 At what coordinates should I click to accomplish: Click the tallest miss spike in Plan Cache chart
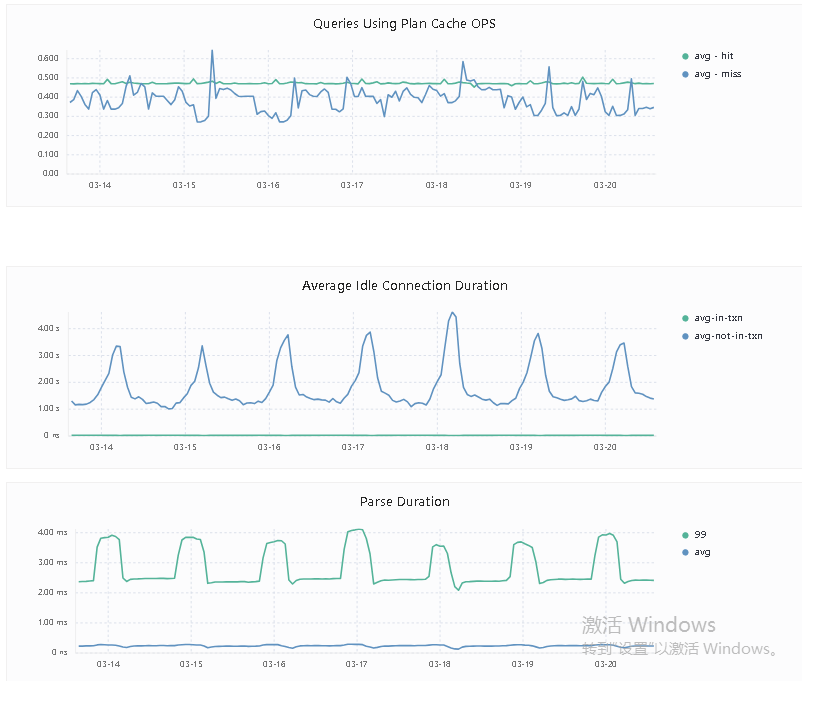click(x=212, y=51)
